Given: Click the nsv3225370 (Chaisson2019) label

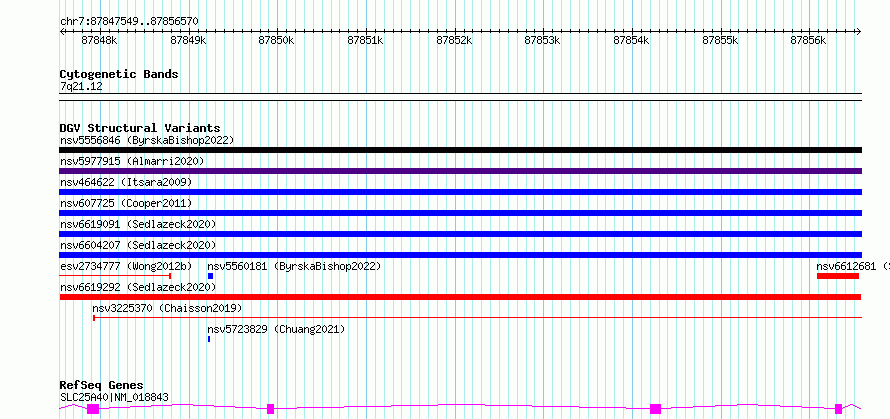Looking at the screenshot, I should (x=167, y=308).
